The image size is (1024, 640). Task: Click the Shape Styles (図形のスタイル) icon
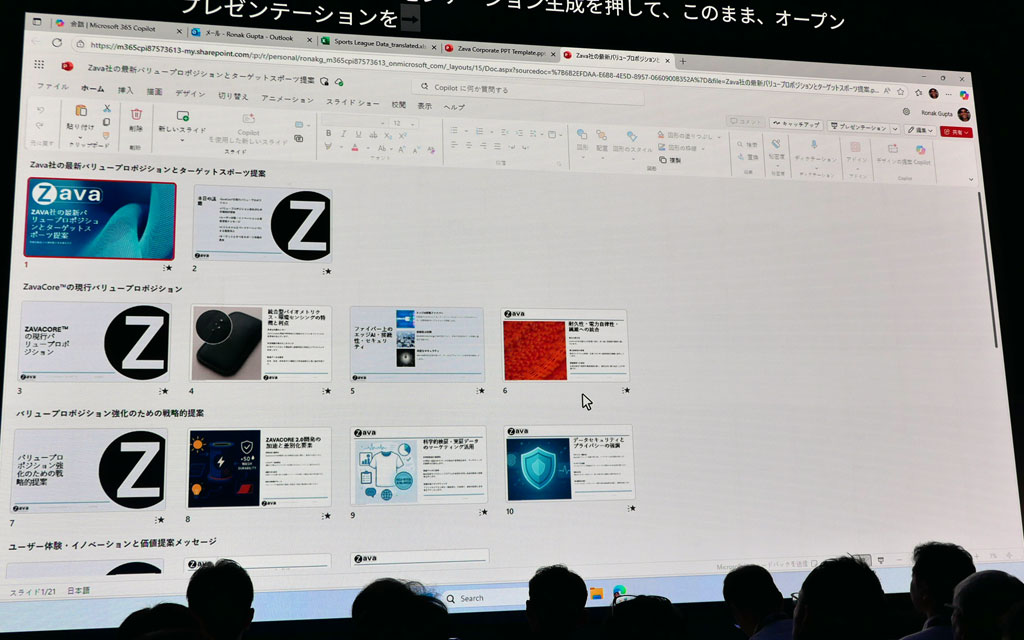(x=632, y=136)
